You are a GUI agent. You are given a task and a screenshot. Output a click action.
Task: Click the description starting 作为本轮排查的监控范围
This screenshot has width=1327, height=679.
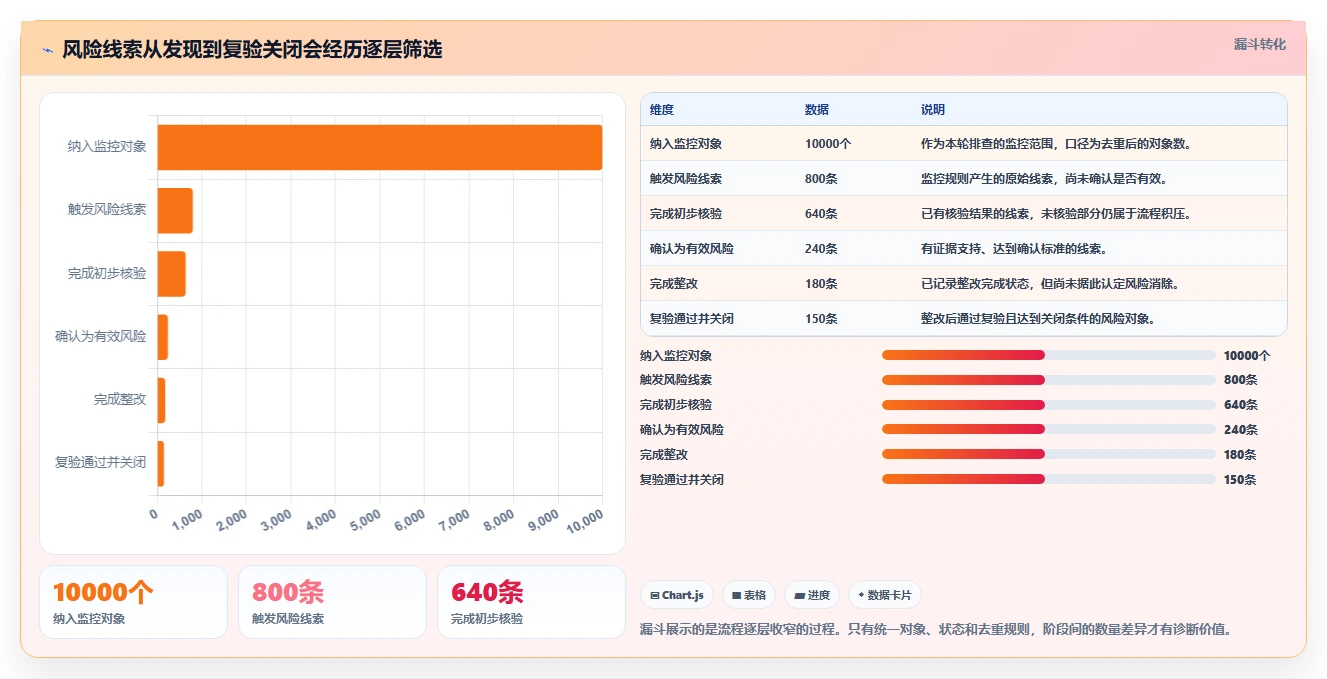tap(1055, 144)
